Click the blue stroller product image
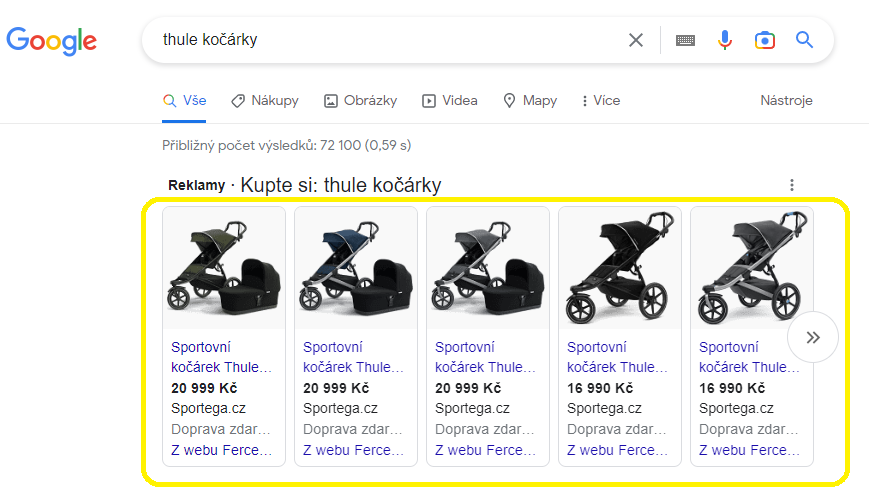 tap(356, 268)
